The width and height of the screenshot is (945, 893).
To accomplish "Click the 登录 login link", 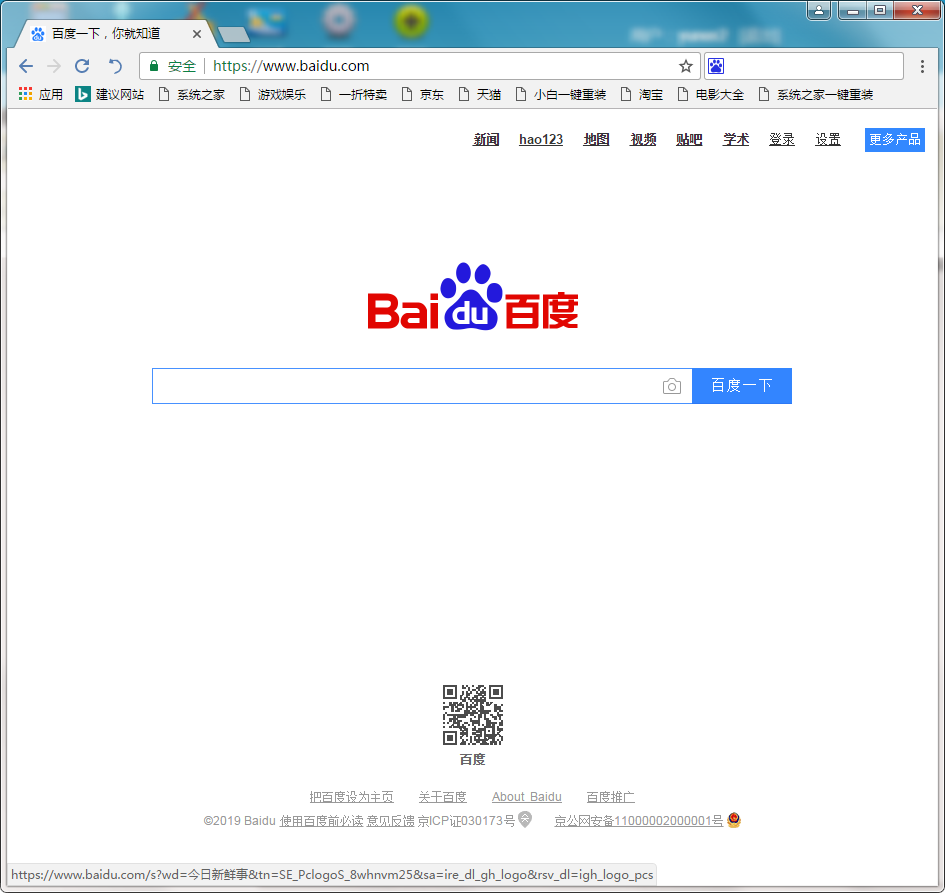I will (x=782, y=139).
